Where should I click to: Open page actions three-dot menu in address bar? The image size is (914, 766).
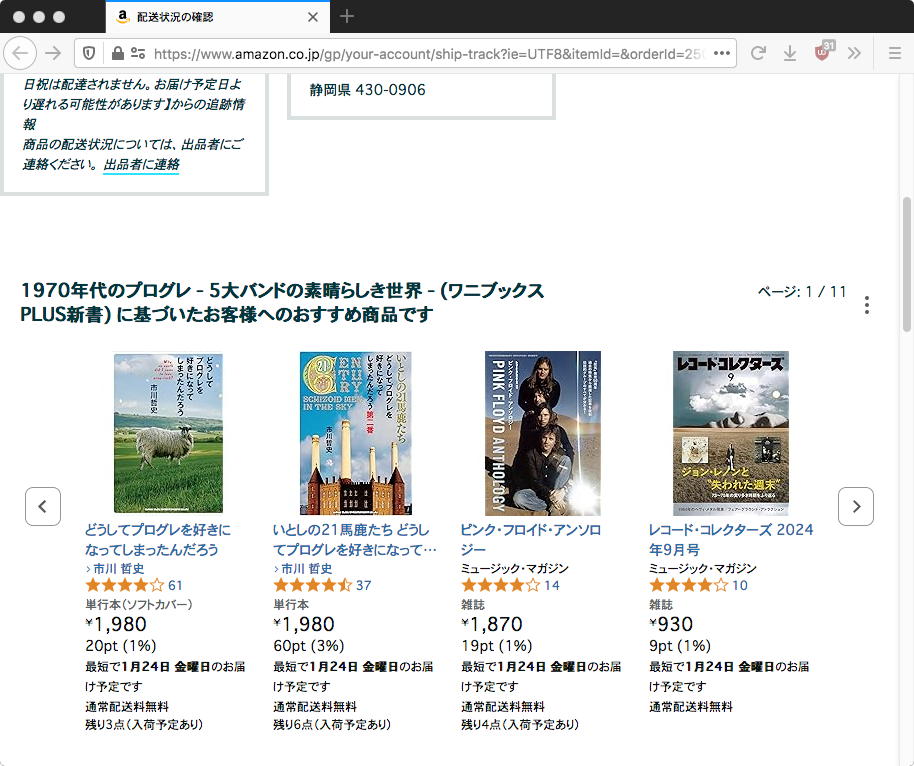point(722,54)
